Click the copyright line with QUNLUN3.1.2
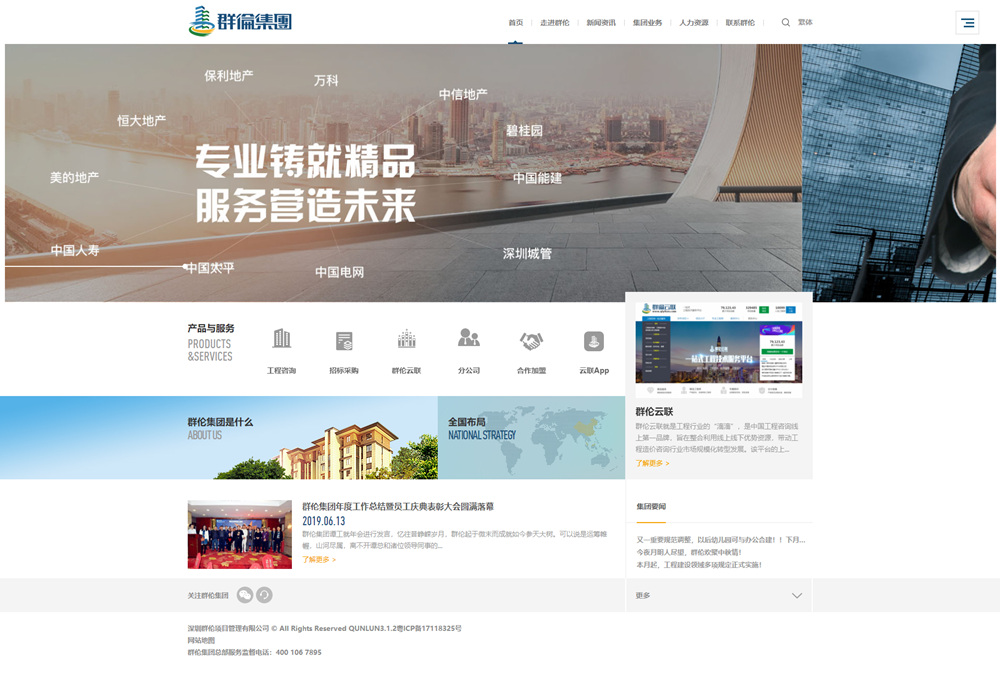Screen dimensions: 1000x689 pos(325,628)
